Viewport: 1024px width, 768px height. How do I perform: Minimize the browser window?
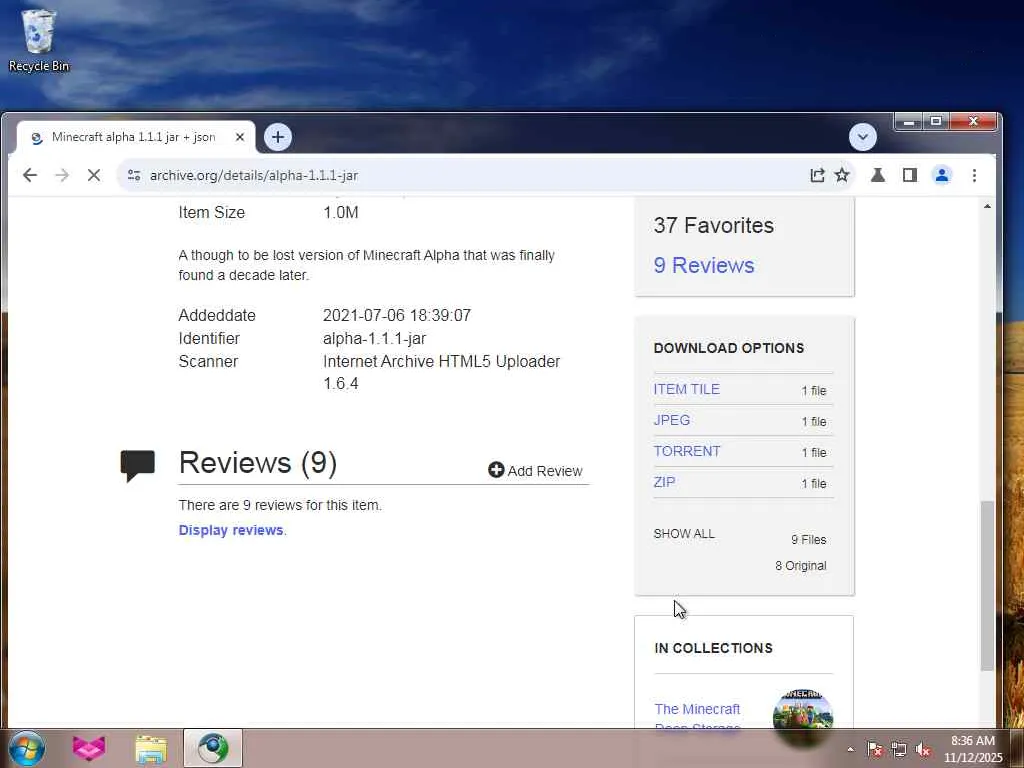point(908,121)
